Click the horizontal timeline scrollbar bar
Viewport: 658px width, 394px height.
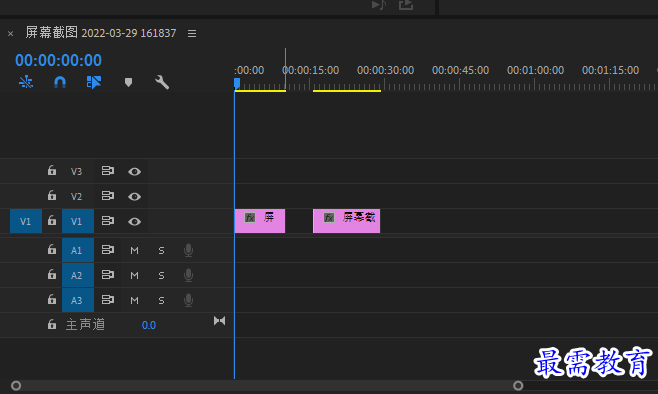pos(267,386)
